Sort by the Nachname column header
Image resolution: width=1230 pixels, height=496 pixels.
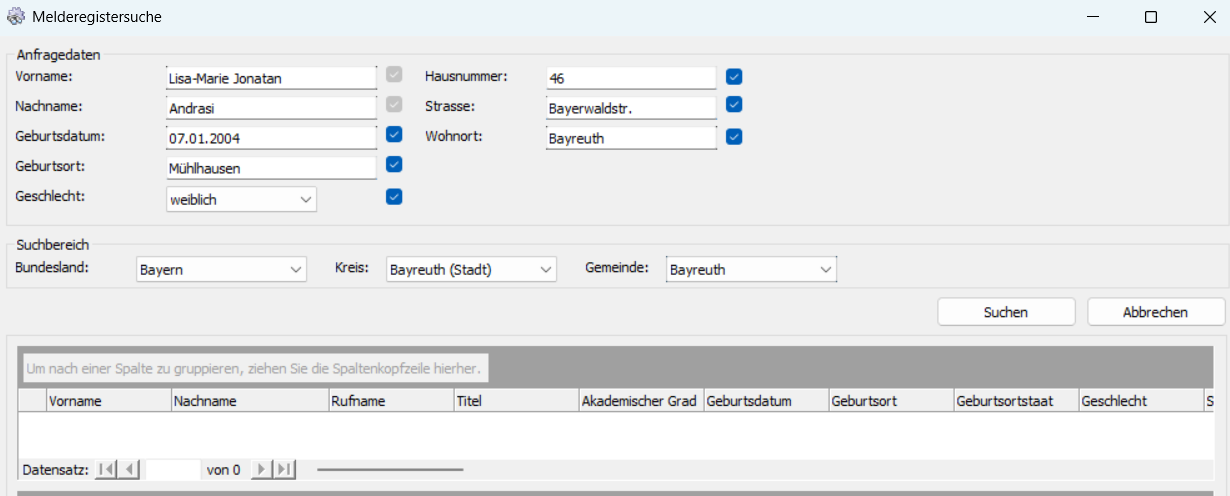pos(250,401)
